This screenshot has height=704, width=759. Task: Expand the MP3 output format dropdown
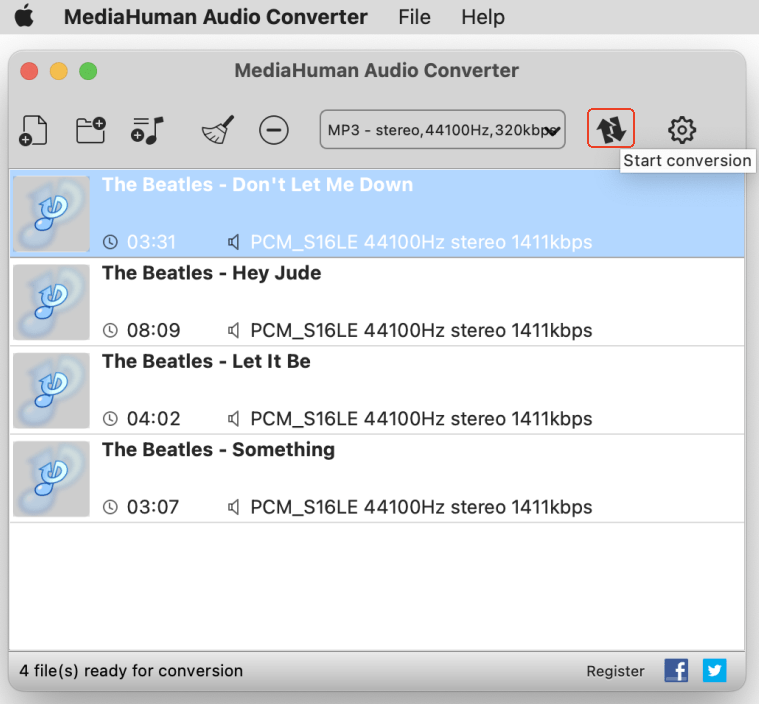[x=442, y=129]
